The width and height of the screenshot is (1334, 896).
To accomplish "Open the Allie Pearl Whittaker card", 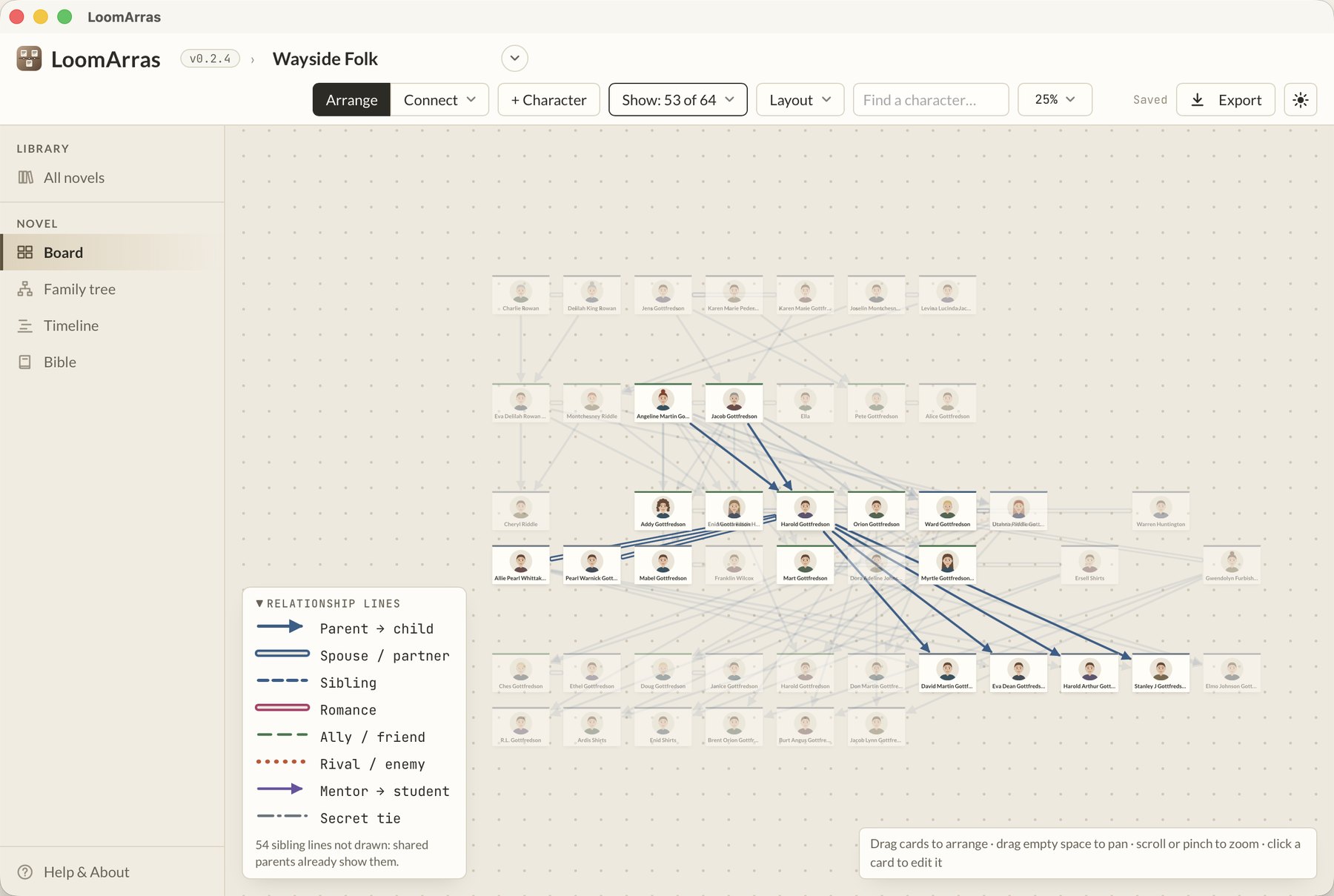I will pyautogui.click(x=520, y=565).
